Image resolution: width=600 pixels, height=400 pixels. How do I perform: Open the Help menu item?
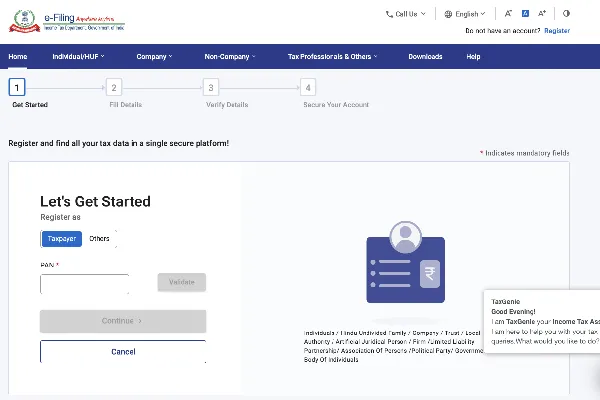(473, 57)
